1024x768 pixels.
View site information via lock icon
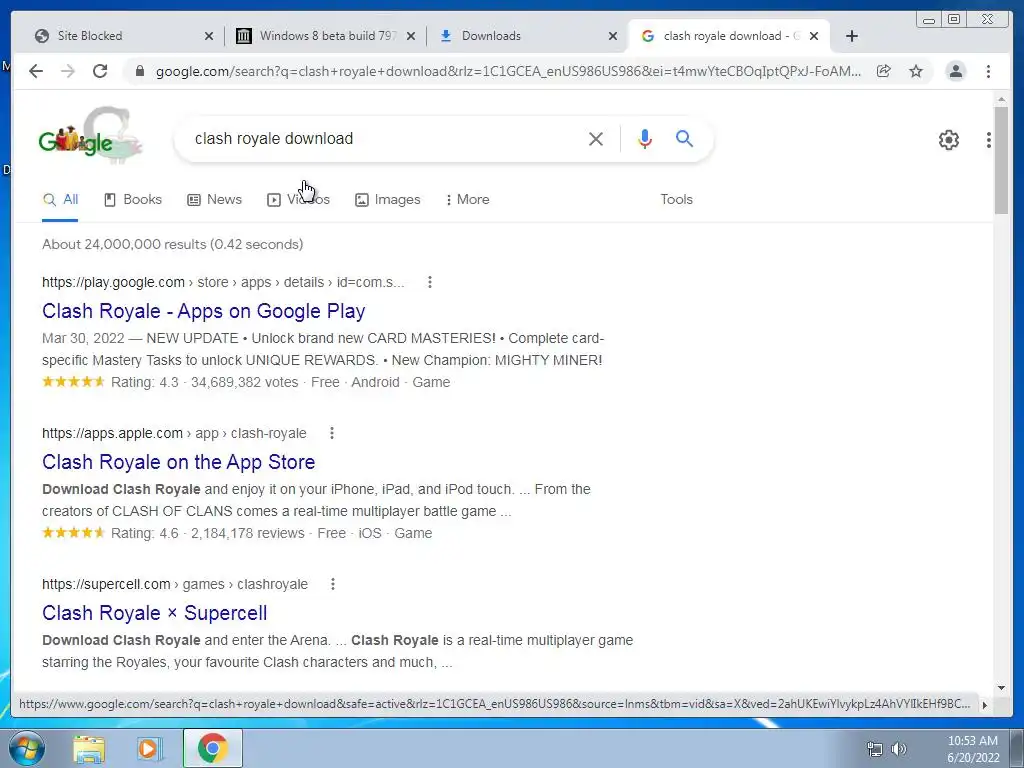tap(139, 71)
